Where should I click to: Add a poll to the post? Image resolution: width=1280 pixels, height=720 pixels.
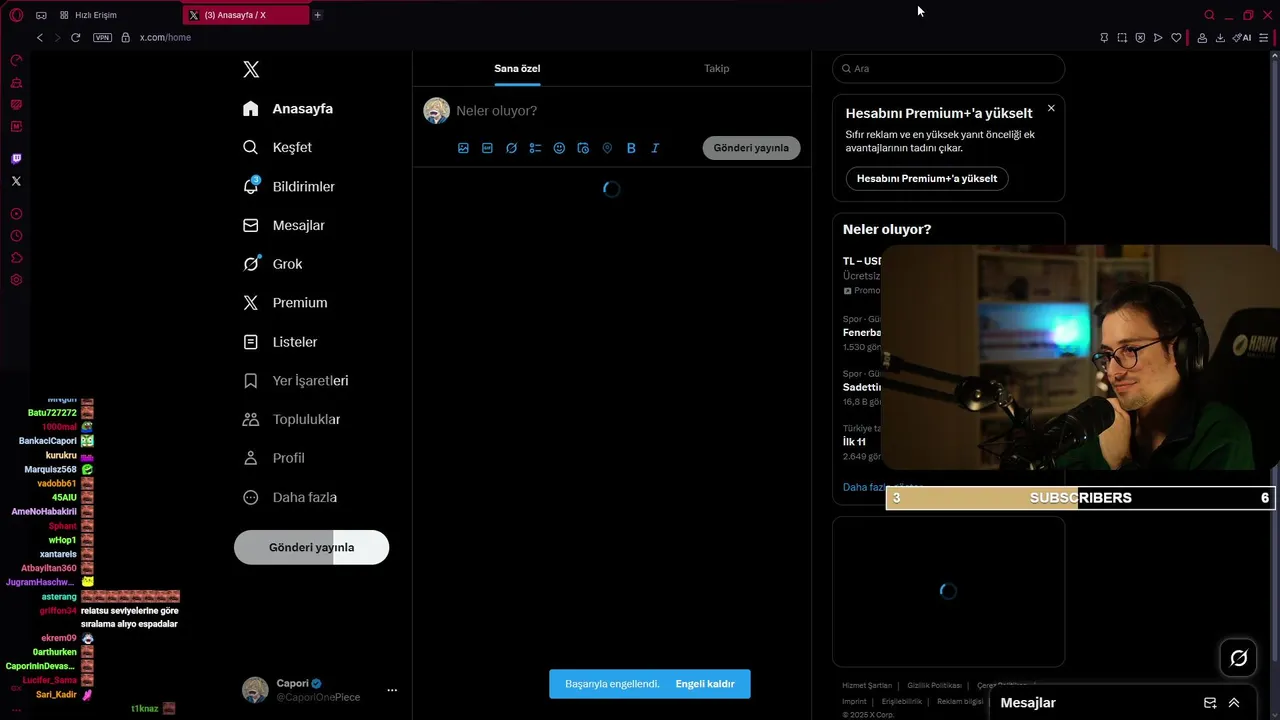[535, 148]
